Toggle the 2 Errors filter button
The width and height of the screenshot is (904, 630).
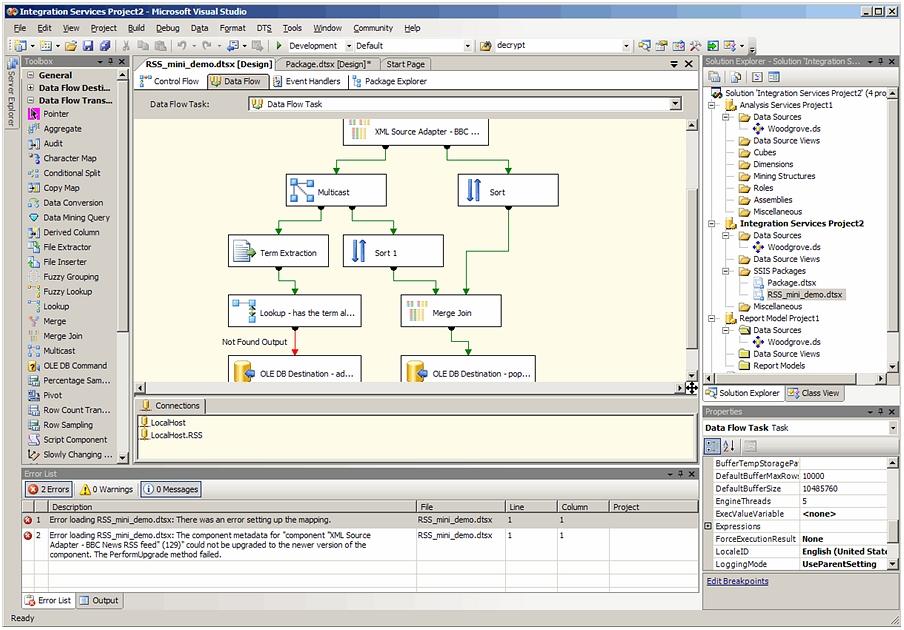pyautogui.click(x=48, y=489)
